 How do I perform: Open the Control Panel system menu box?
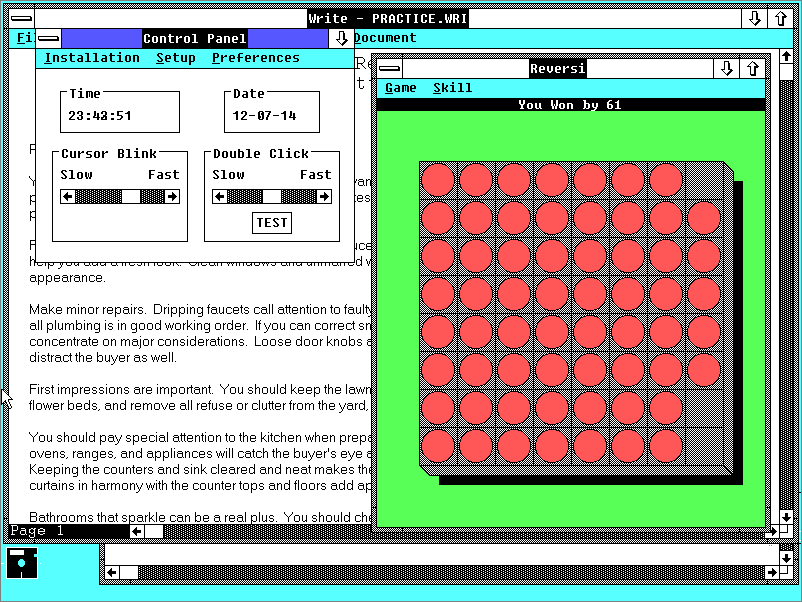click(x=49, y=38)
